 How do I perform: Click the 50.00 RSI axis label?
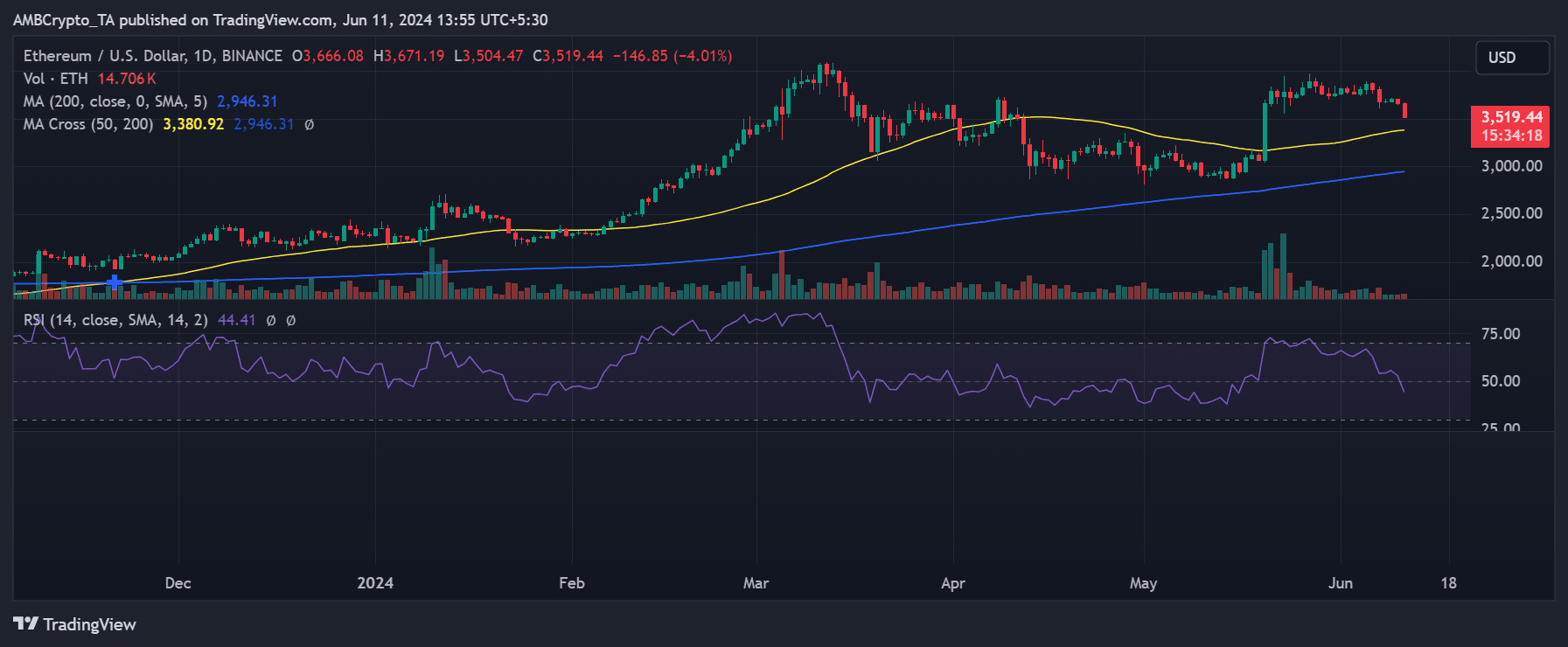point(1501,381)
